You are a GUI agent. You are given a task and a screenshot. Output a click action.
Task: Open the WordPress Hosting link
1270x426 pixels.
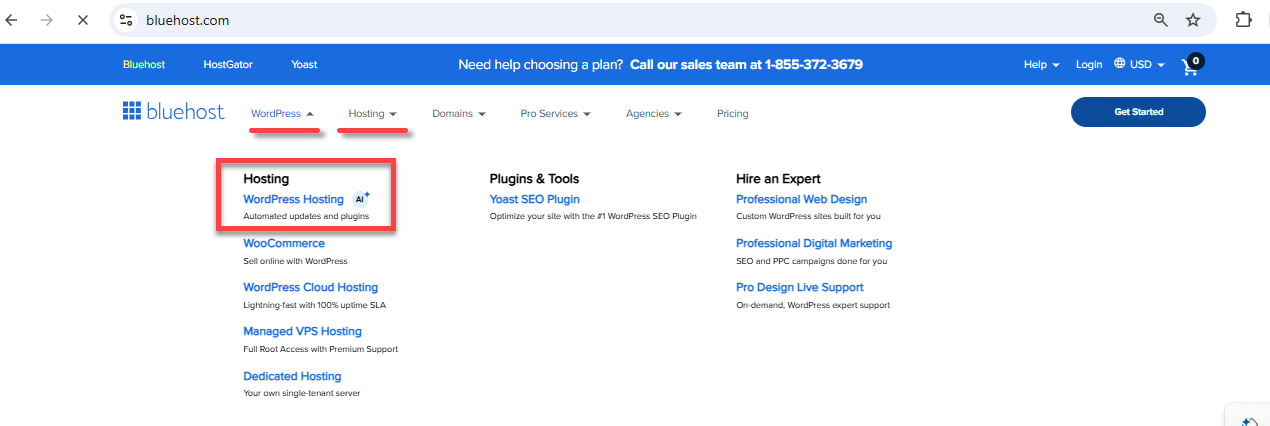click(x=293, y=199)
